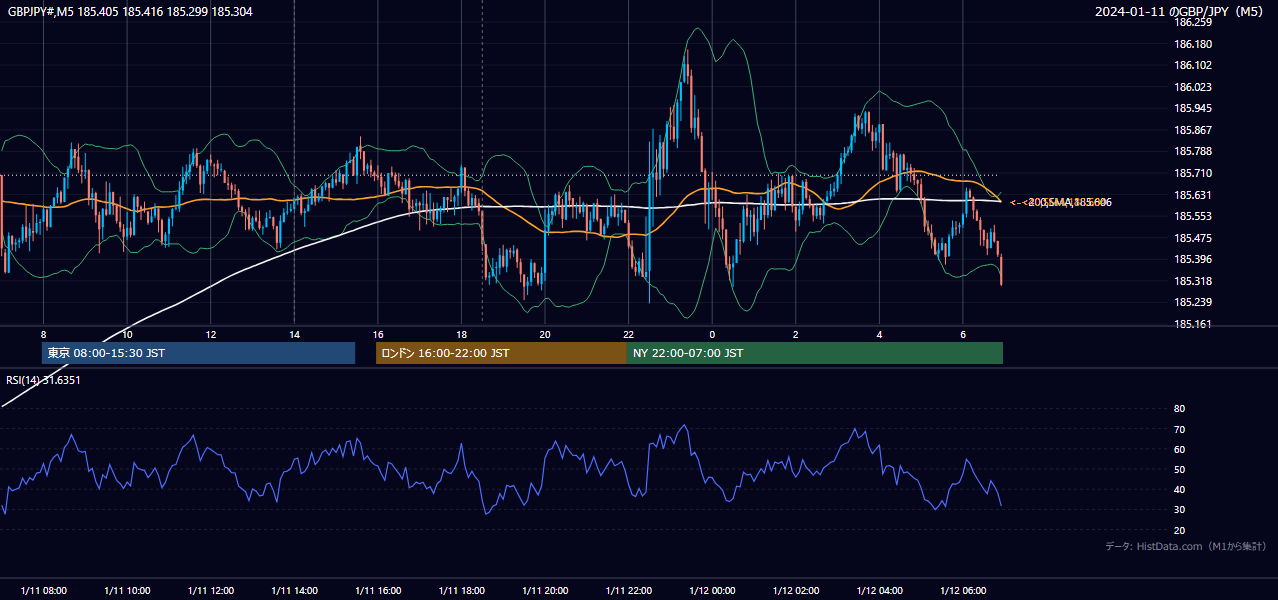This screenshot has width=1278, height=600.
Task: Click bottom time label 1/11 14:00
Action: 294,591
